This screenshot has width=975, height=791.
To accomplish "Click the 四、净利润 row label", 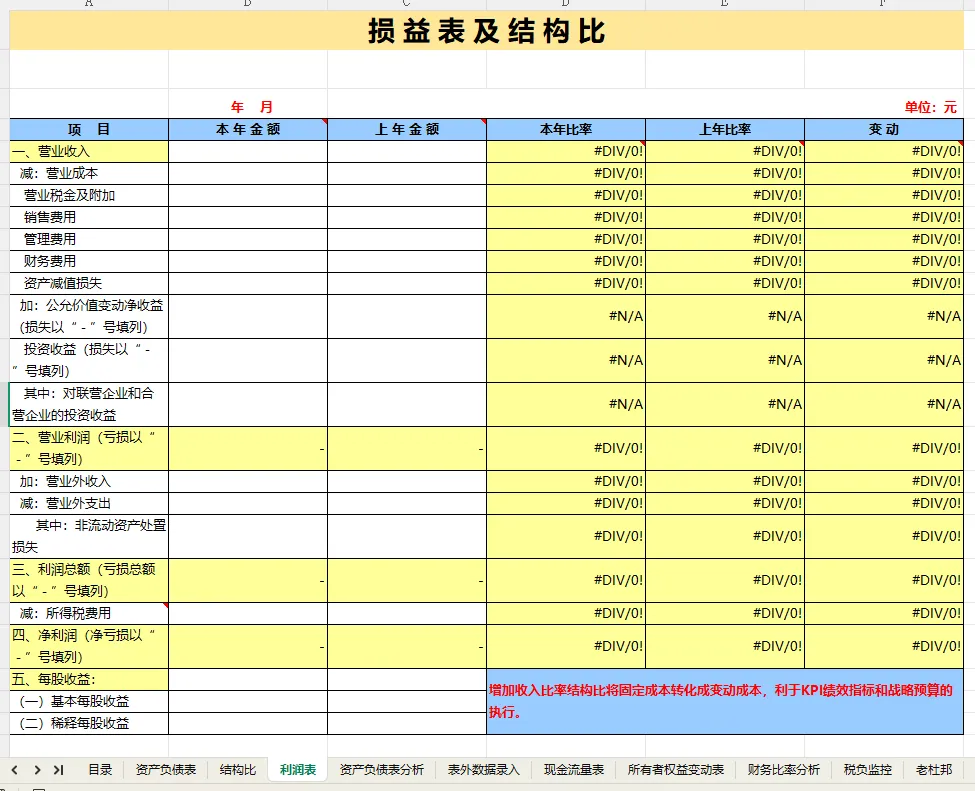I will point(89,646).
